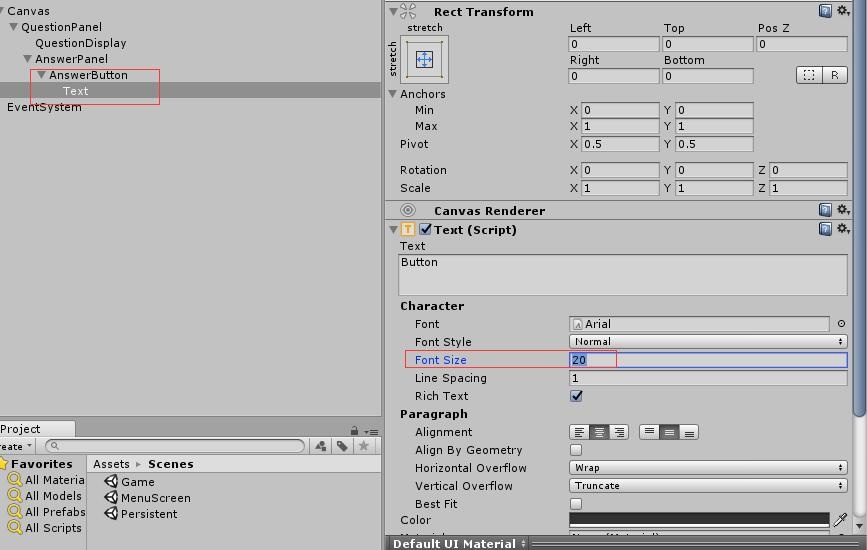Open Text (Script) gear settings menu

(843, 228)
